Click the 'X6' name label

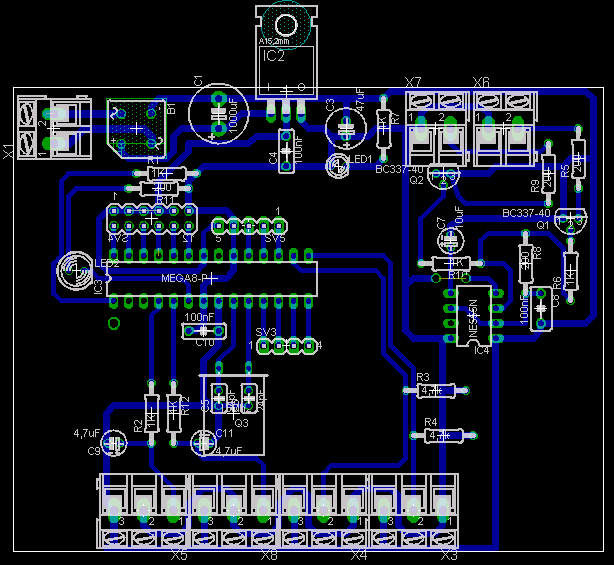click(x=481, y=82)
